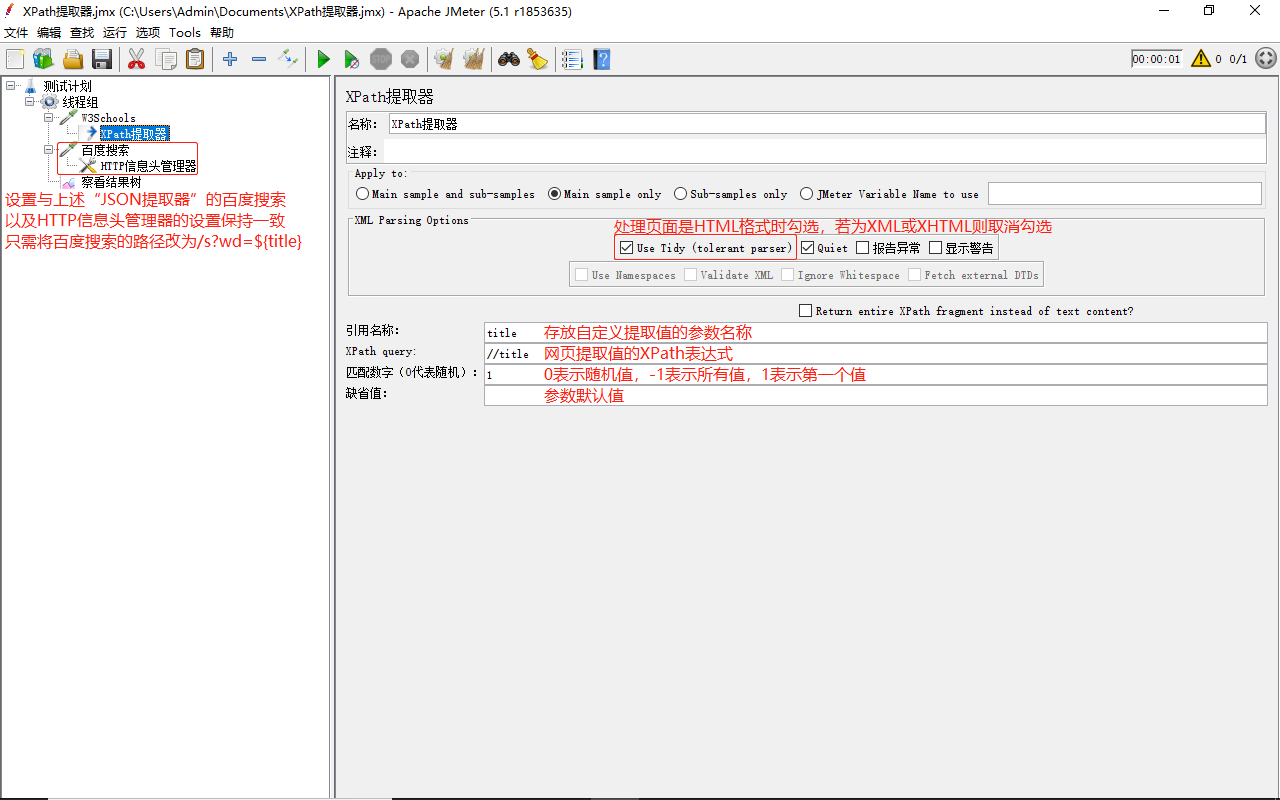Click the XPath query field
The image size is (1280, 800).
[875, 354]
